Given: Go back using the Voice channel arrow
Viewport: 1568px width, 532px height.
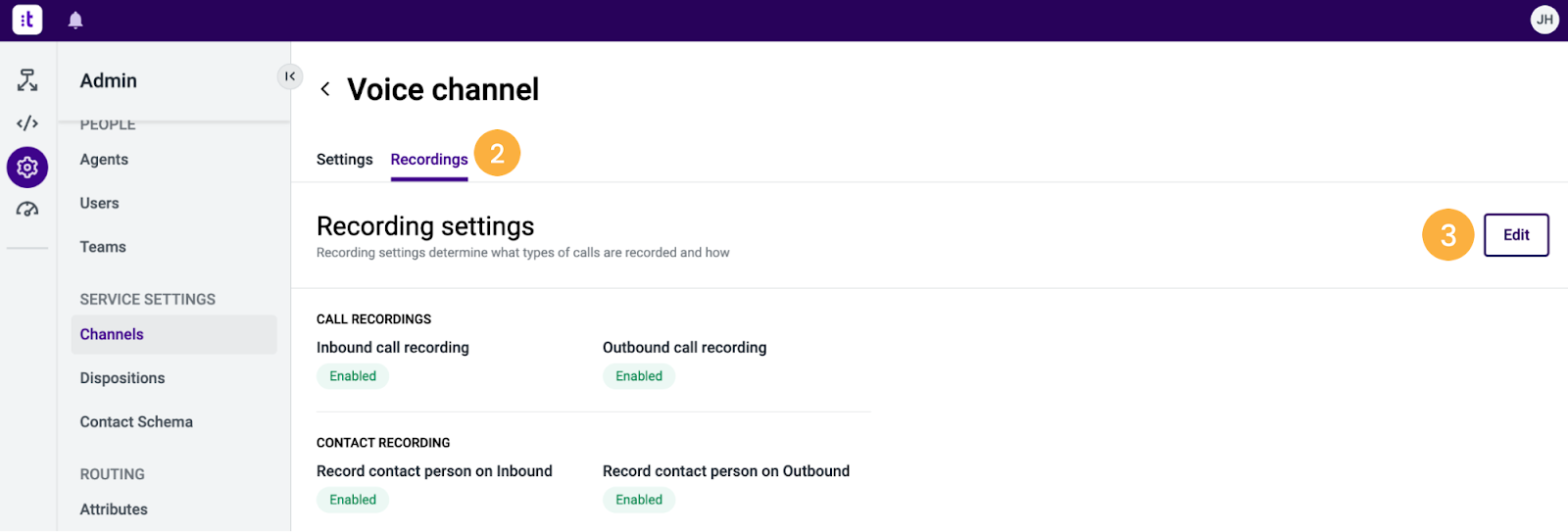Looking at the screenshot, I should coord(325,89).
